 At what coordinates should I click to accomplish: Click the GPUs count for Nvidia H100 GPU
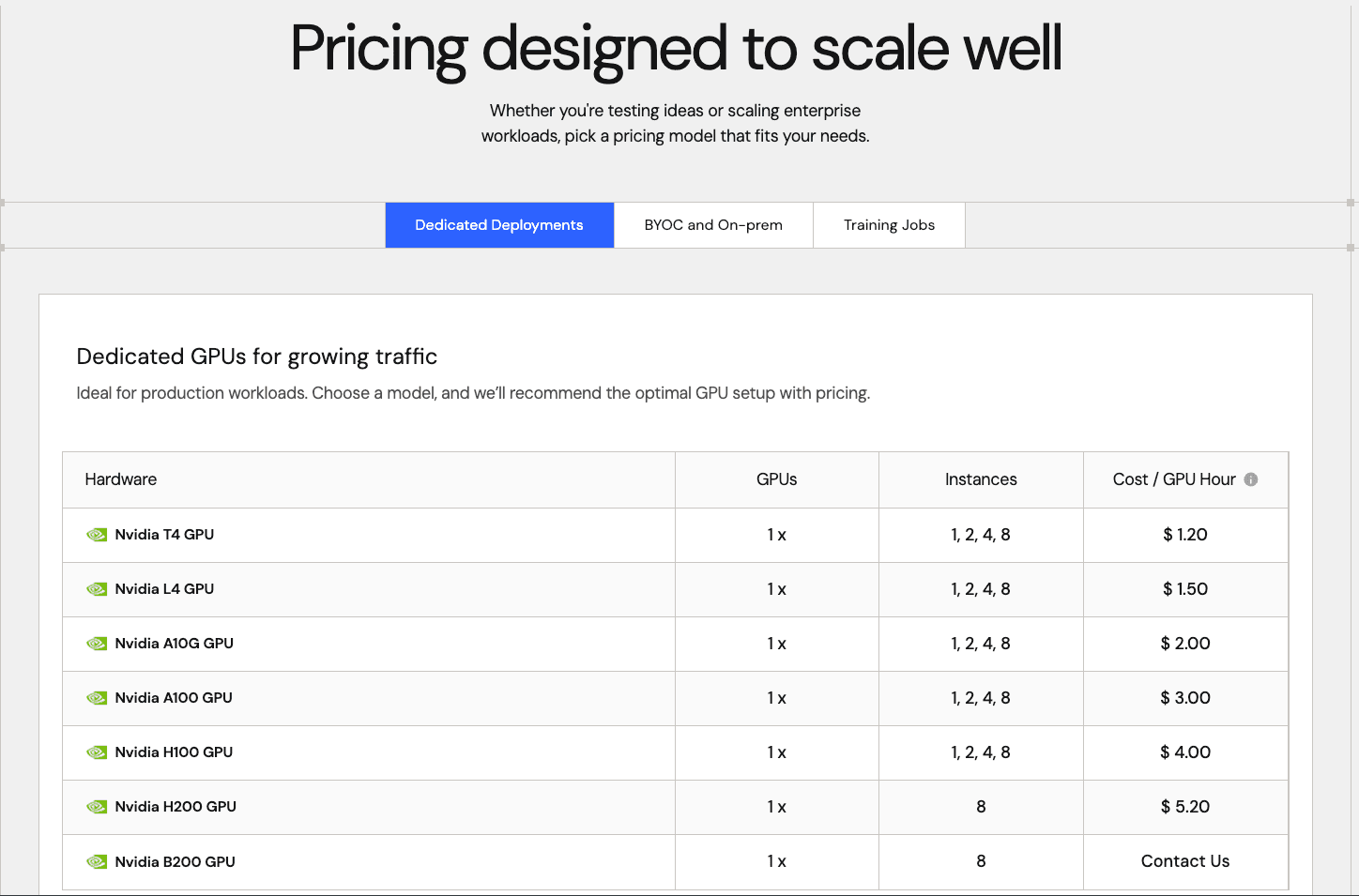777,752
